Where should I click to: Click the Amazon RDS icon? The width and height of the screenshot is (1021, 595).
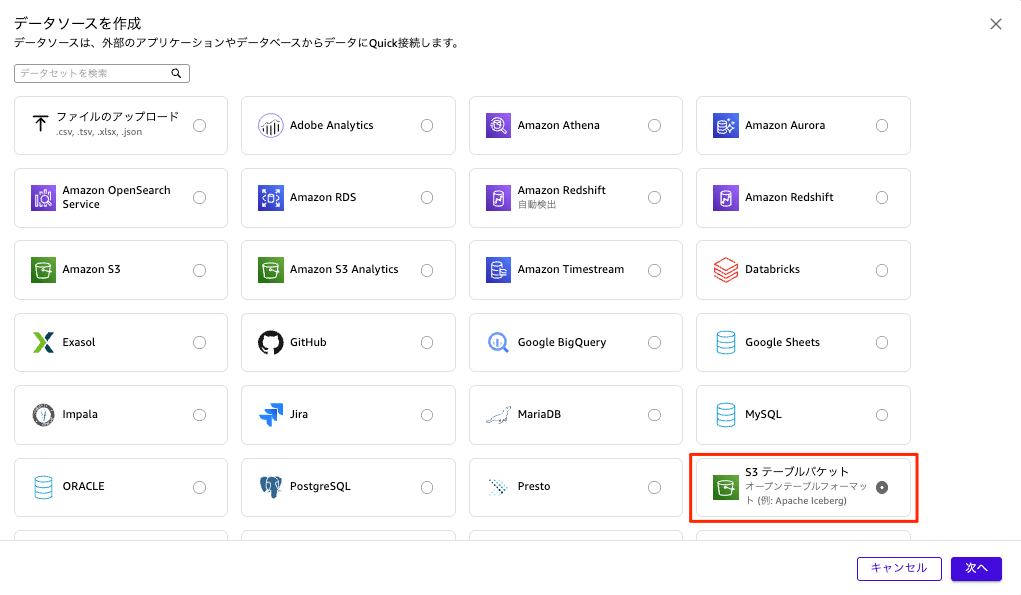click(x=270, y=197)
